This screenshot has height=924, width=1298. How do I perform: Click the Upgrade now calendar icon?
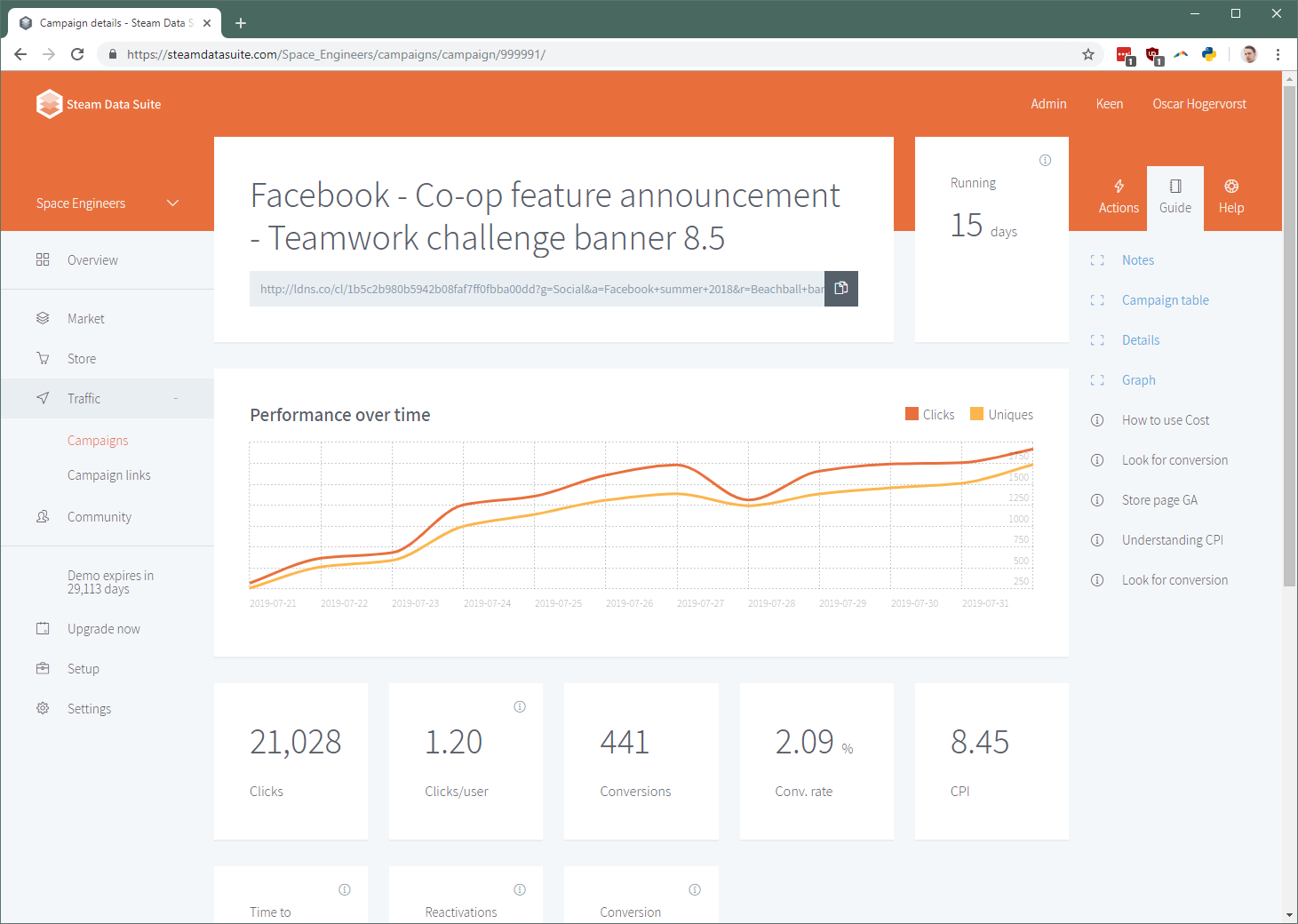pyautogui.click(x=43, y=628)
